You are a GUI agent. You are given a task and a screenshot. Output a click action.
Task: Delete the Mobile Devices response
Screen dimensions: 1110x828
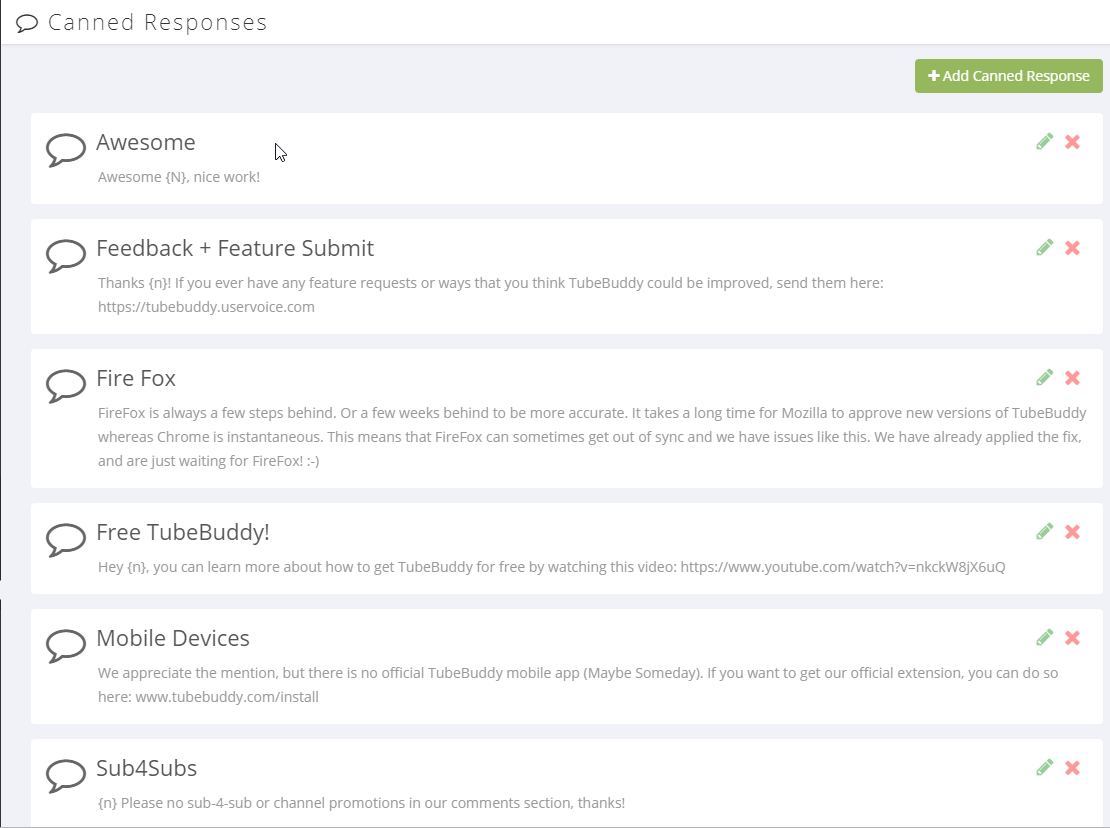click(1073, 638)
